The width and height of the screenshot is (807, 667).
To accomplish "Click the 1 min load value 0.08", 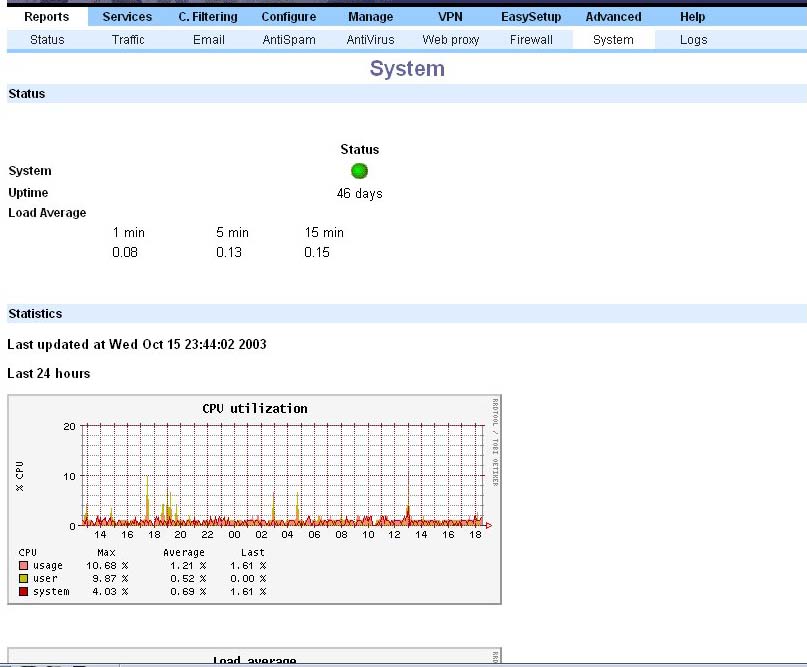I will click(125, 252).
